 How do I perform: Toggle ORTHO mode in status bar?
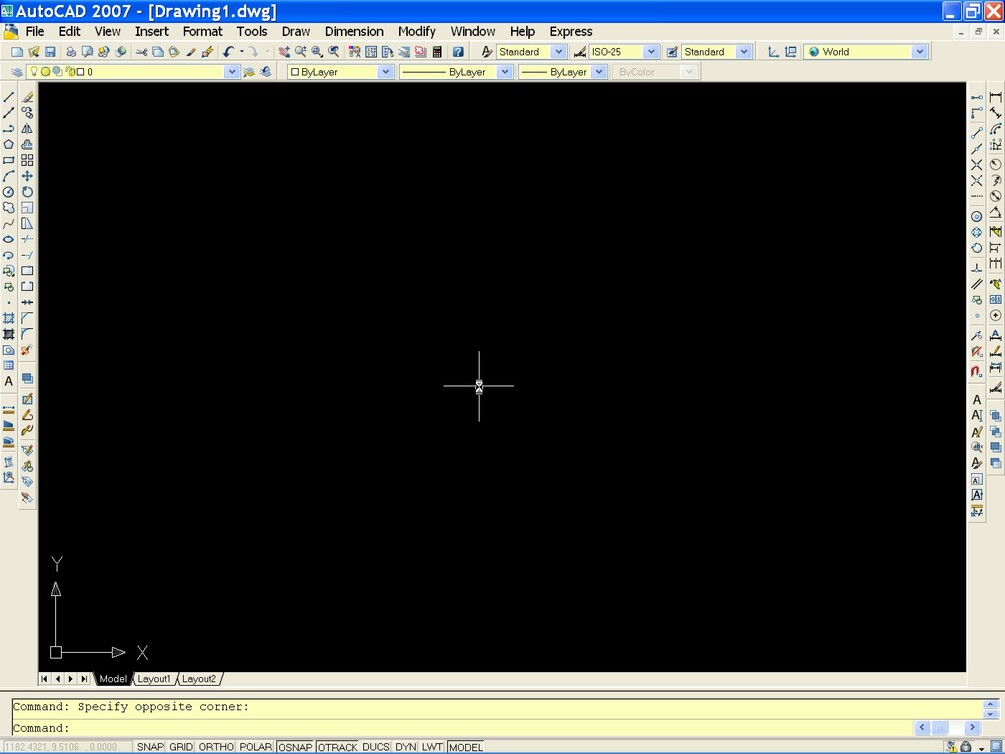coord(216,747)
